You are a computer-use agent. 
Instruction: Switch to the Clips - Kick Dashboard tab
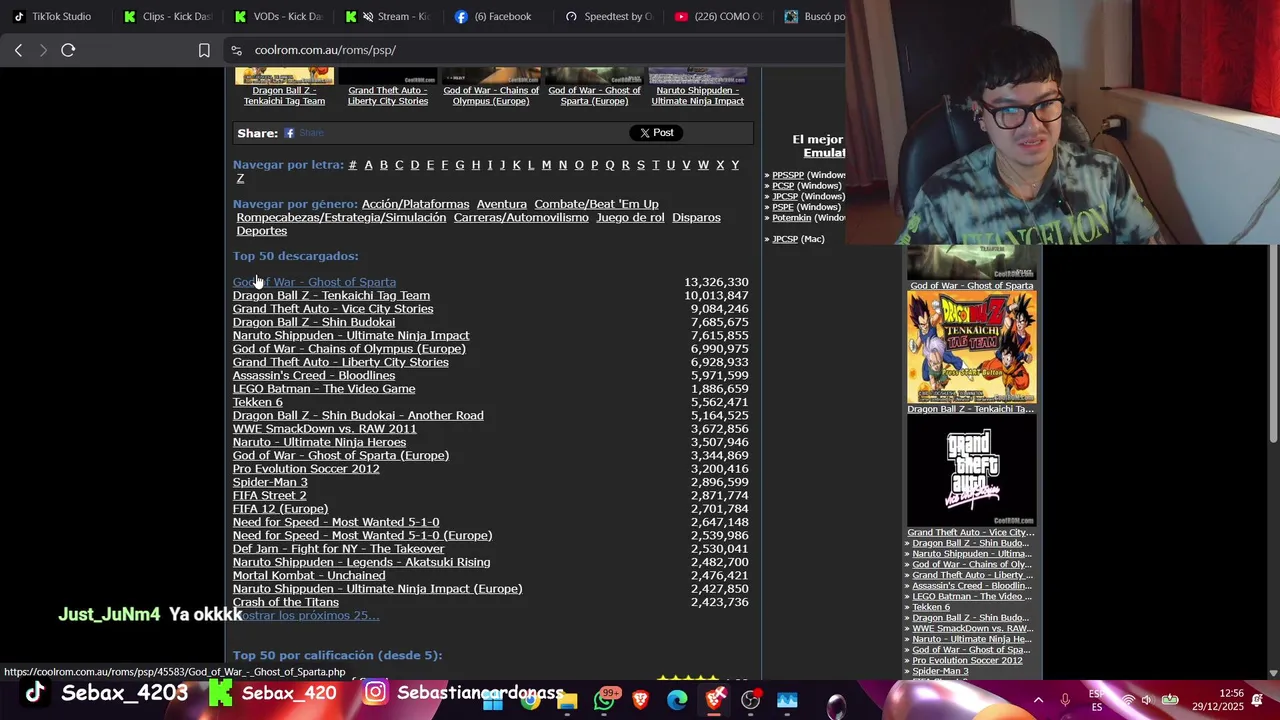pos(168,16)
